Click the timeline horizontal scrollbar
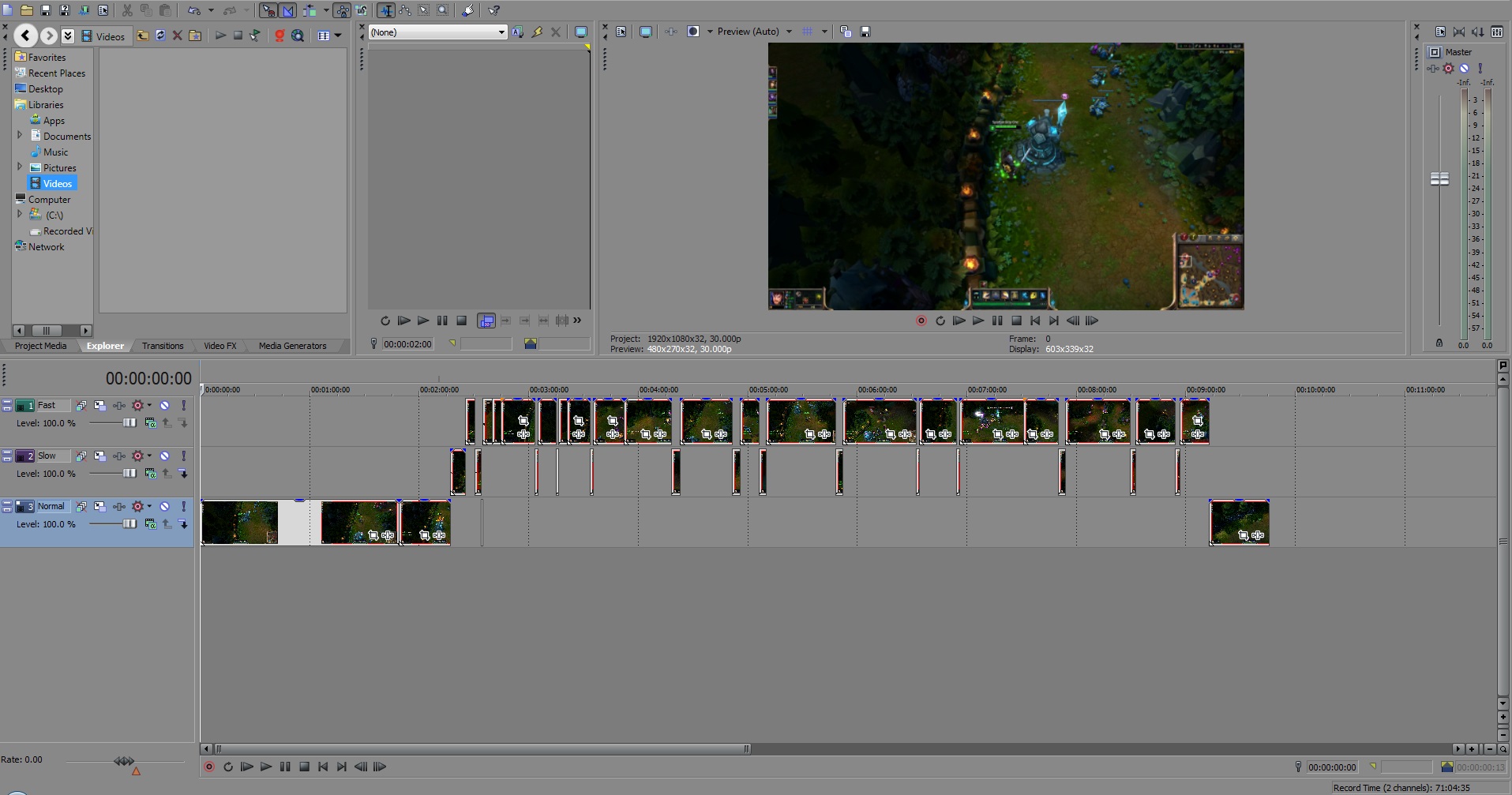Viewport: 1512px width, 795px height. click(482, 748)
